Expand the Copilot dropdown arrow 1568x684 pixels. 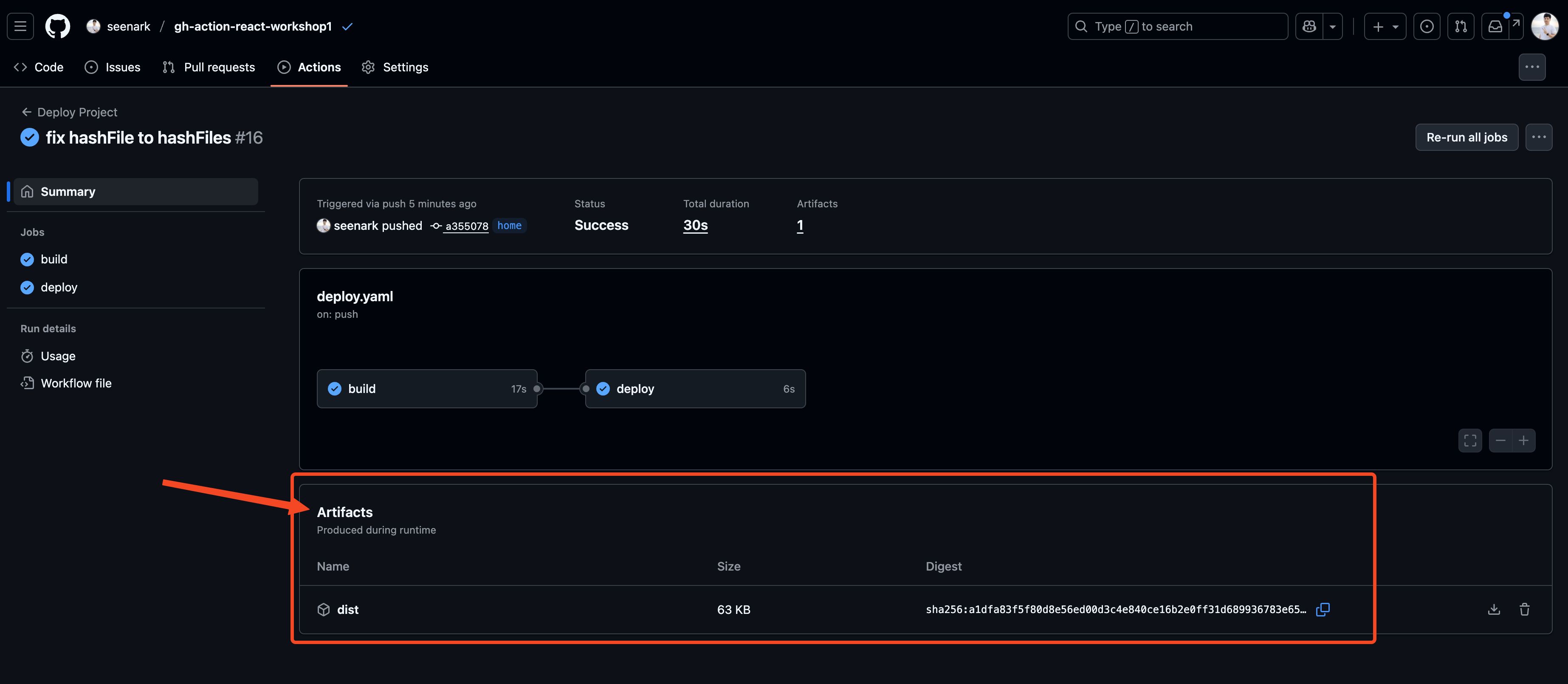point(1332,26)
